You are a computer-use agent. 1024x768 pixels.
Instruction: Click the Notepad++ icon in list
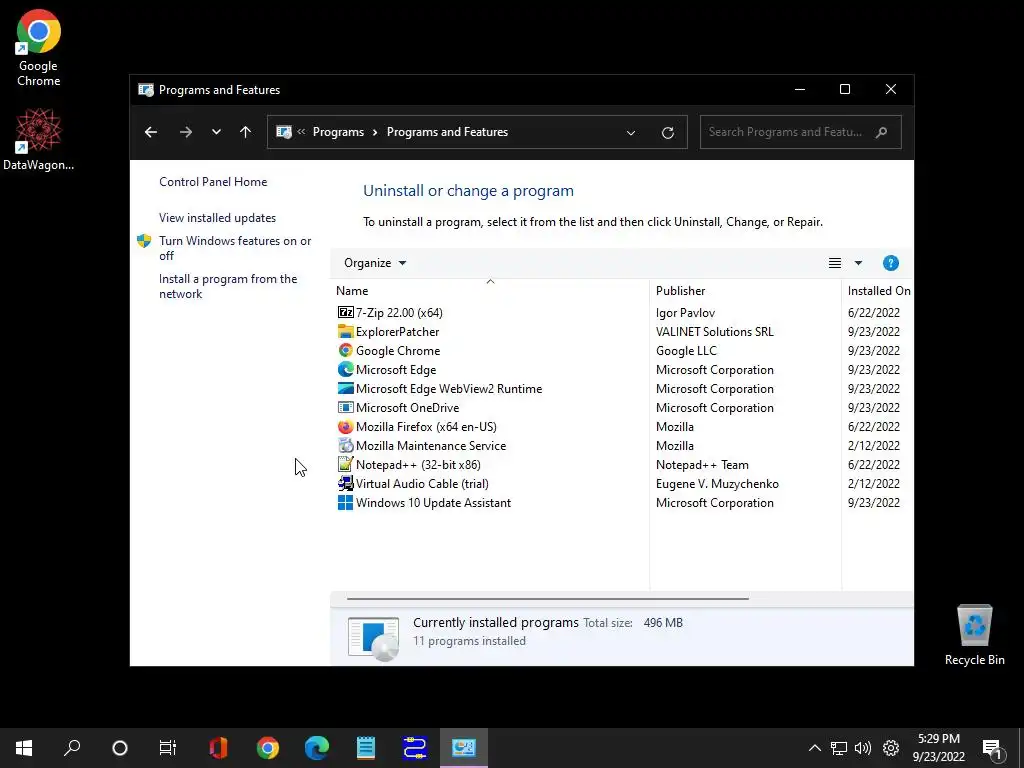(x=345, y=464)
